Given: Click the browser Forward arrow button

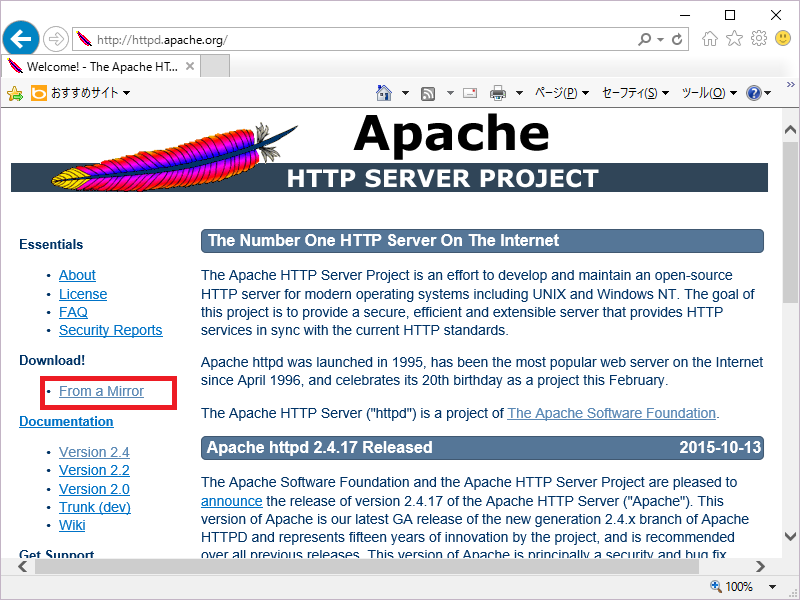Looking at the screenshot, I should (55, 39).
